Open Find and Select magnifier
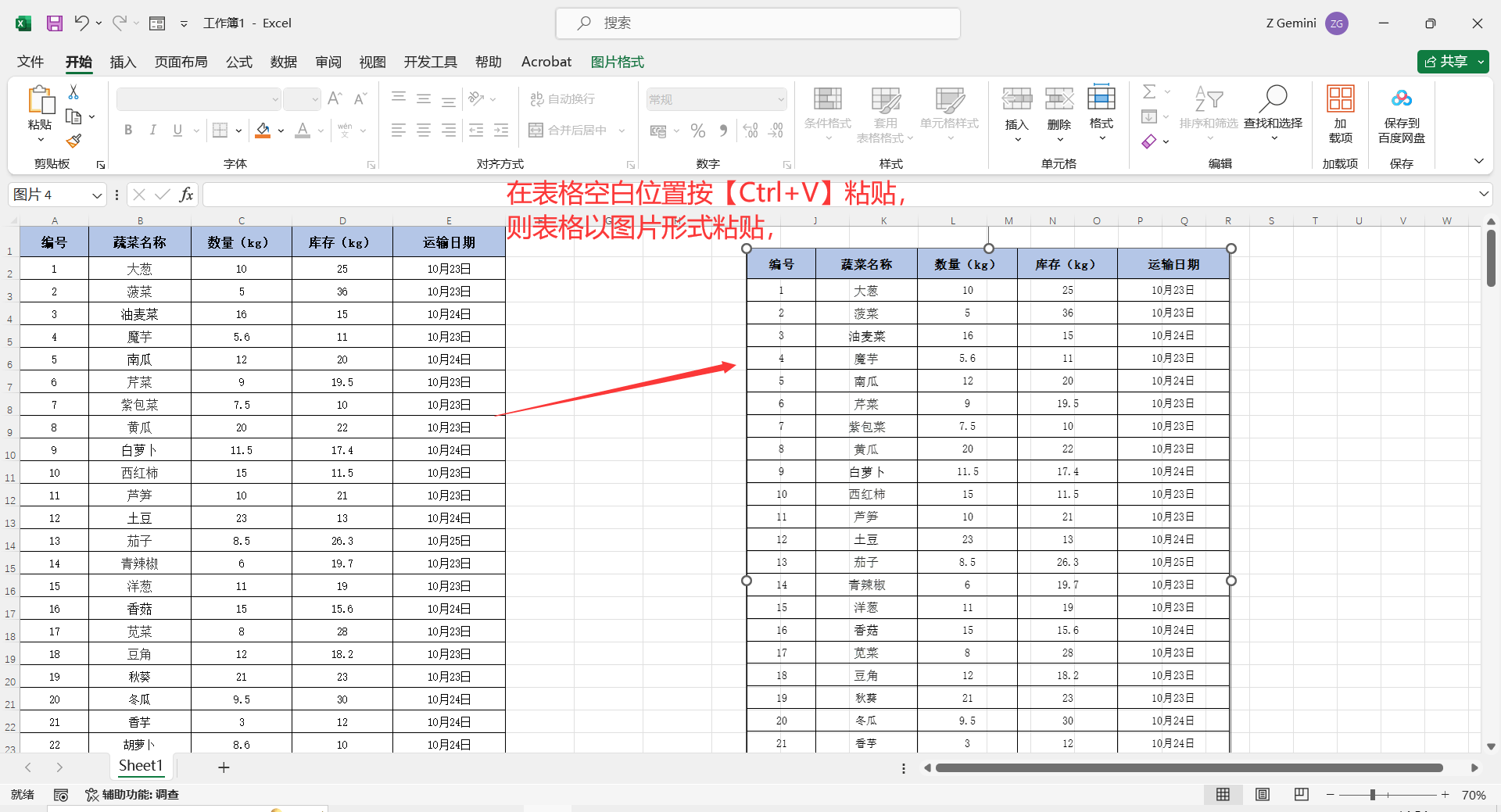Image resolution: width=1501 pixels, height=812 pixels. [1274, 98]
